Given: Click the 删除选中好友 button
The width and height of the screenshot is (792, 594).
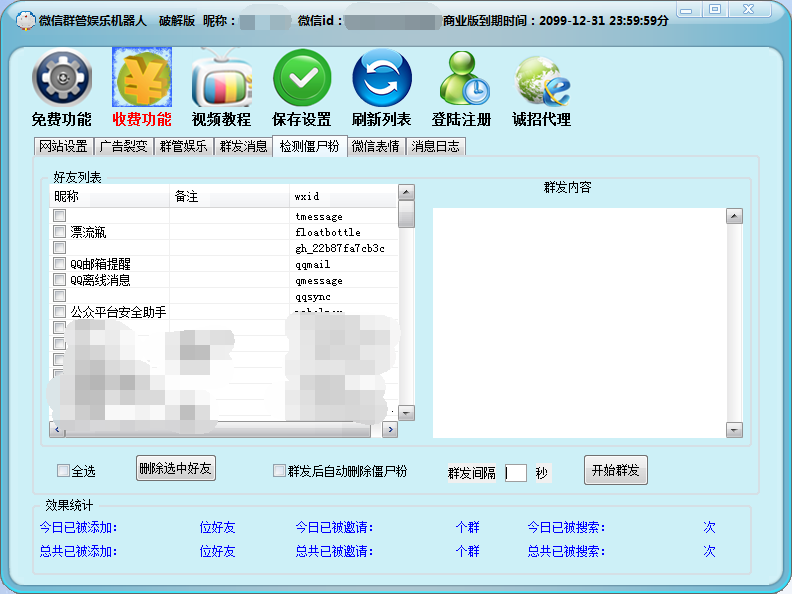Looking at the screenshot, I should [176, 468].
